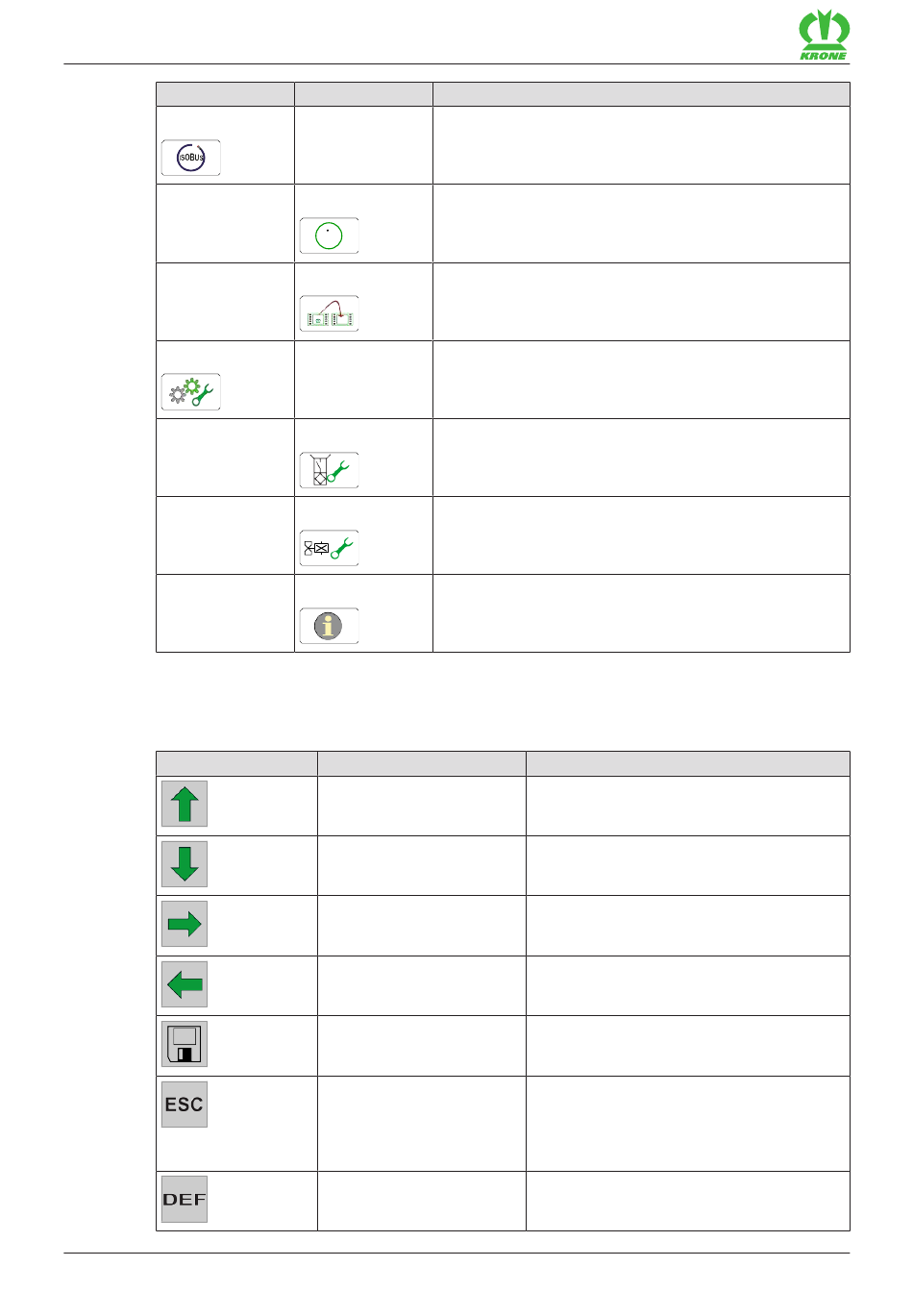Image resolution: width=913 pixels, height=1316 pixels.
Task: Click the blank cell directly right of gears icon
Action: click(x=363, y=380)
